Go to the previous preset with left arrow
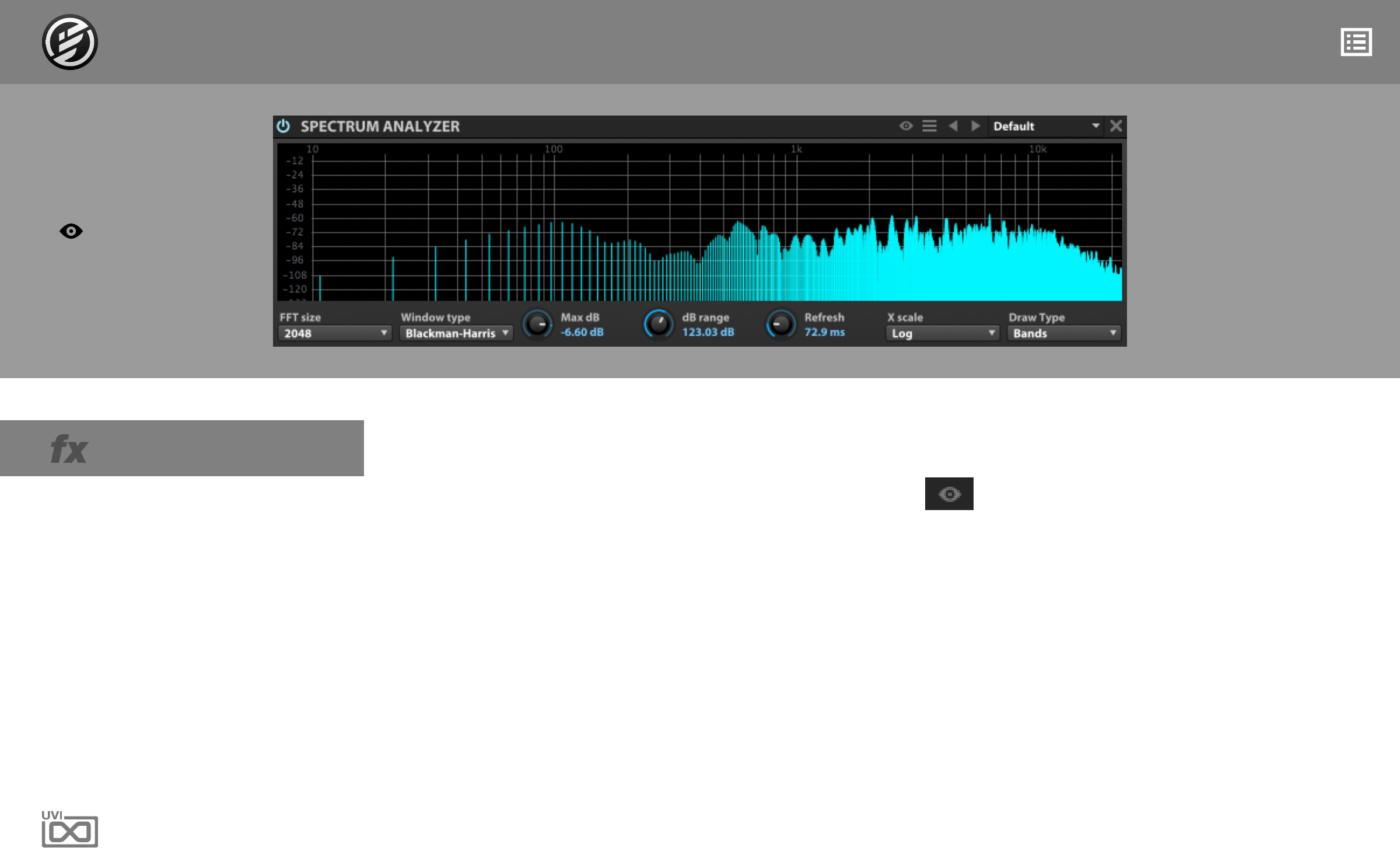Viewport: 1400px width, 848px height. pyautogui.click(x=953, y=126)
